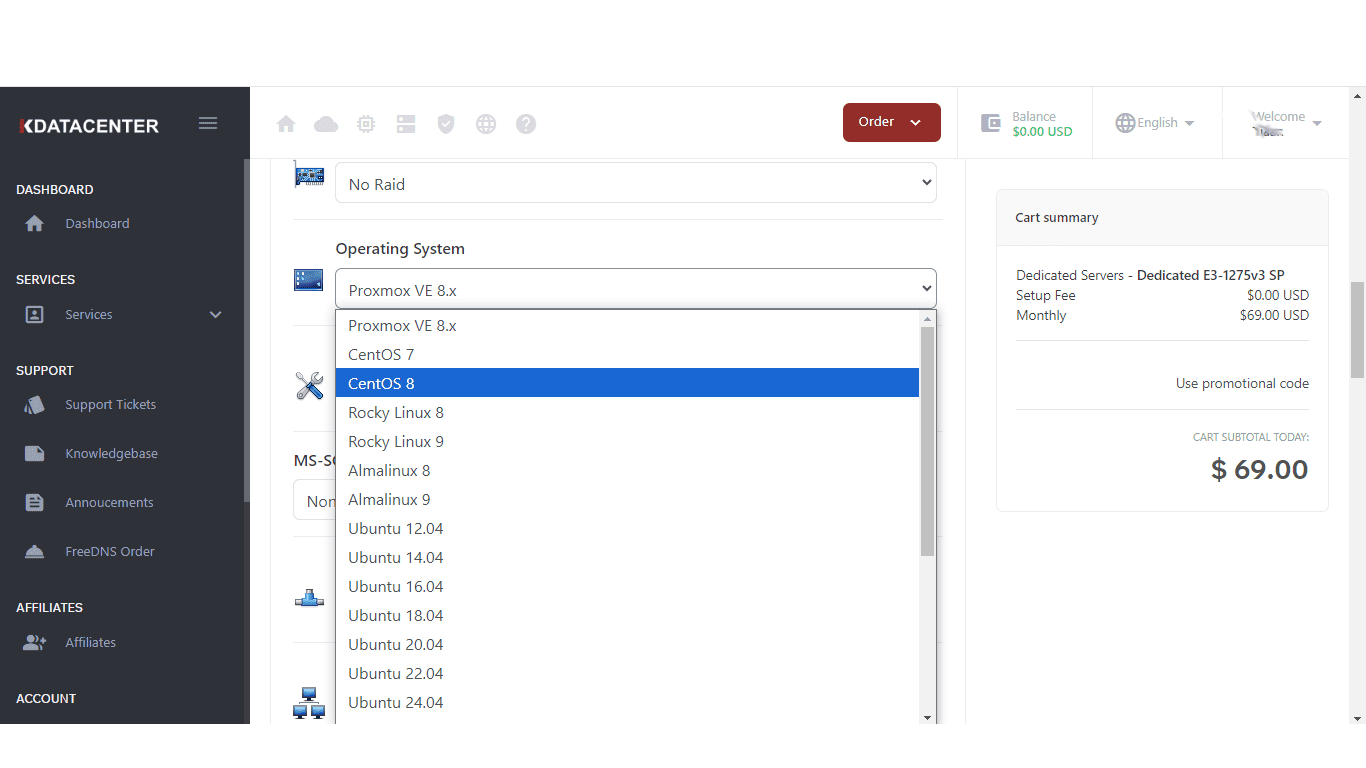Choose CentOS 8 option
The image size is (1366, 768).
click(x=627, y=384)
